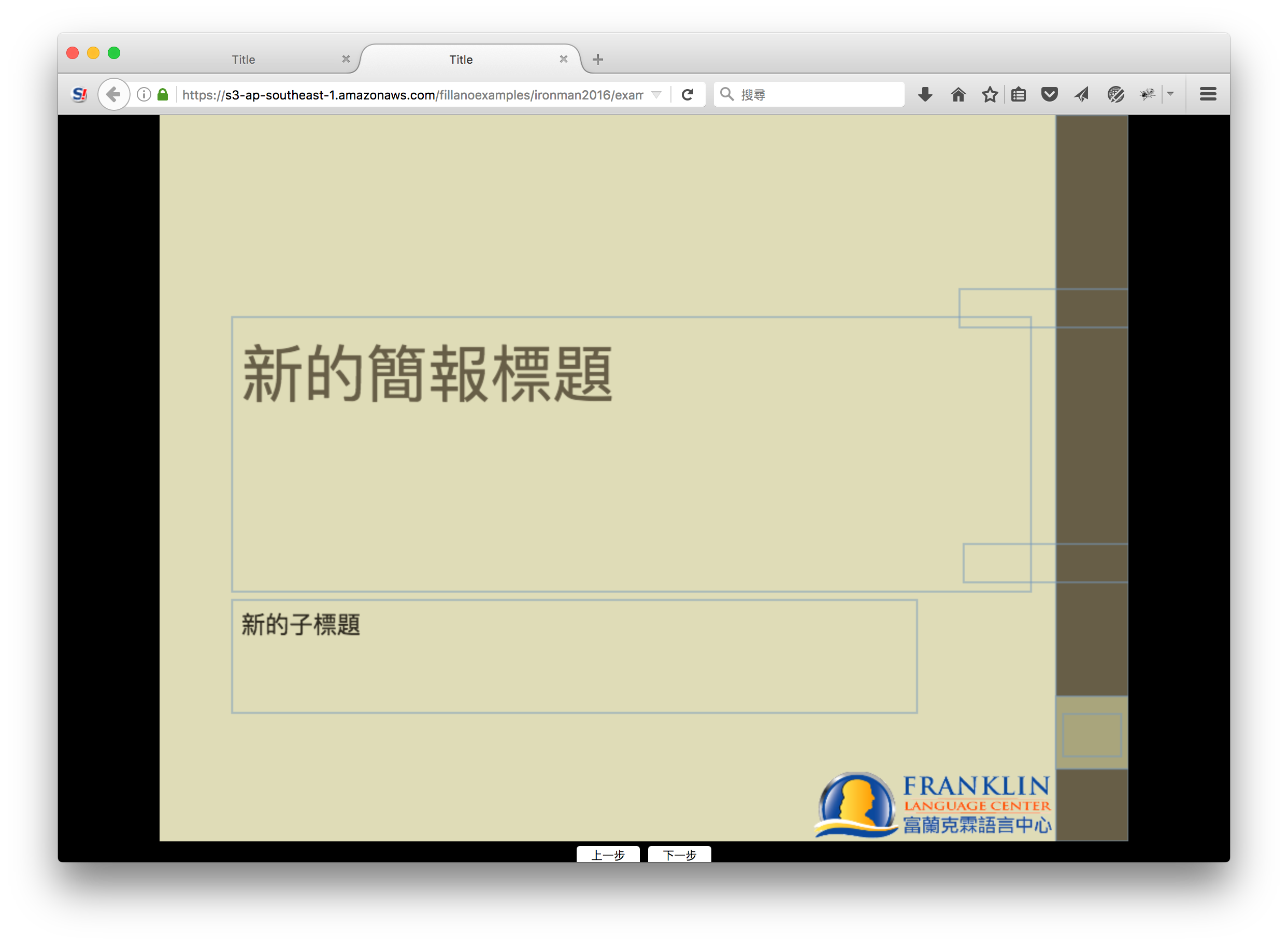Close the active Title tab
The width and height of the screenshot is (1288, 945).
point(563,59)
